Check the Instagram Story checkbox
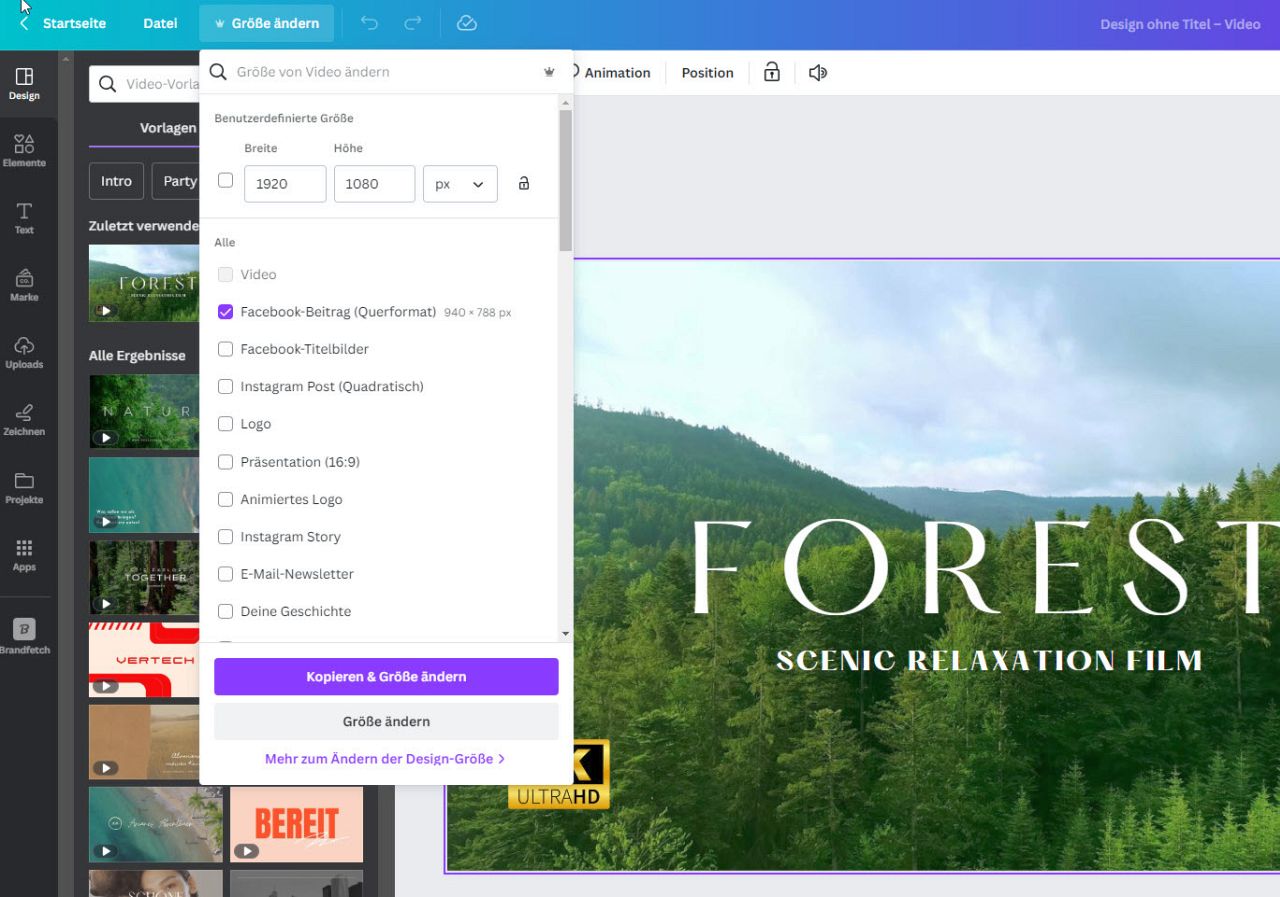Viewport: 1280px width, 897px height. (x=226, y=537)
